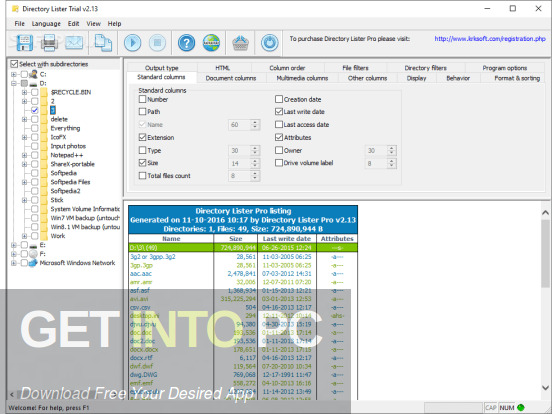The width and height of the screenshot is (552, 414).
Task: Open the View menu
Action: (x=94, y=24)
